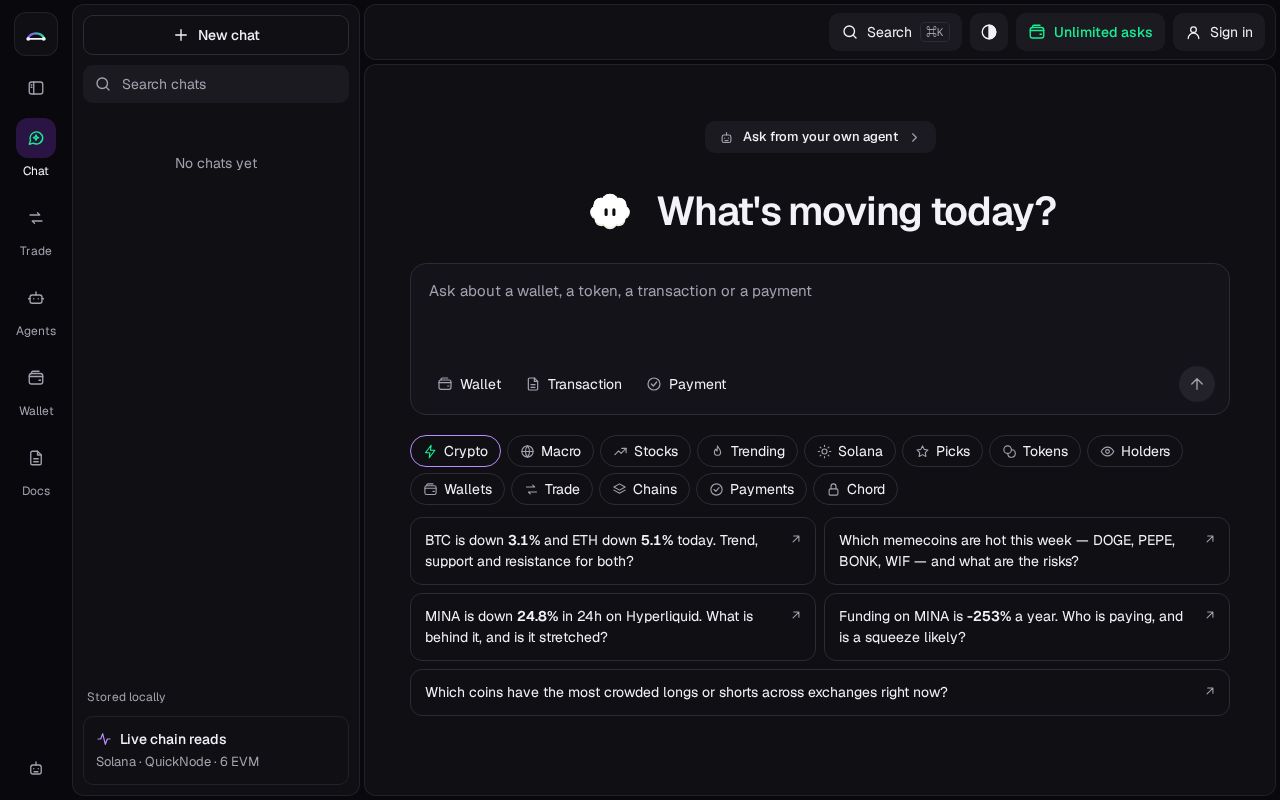
Task: Click the Sign in button
Action: (x=1219, y=32)
